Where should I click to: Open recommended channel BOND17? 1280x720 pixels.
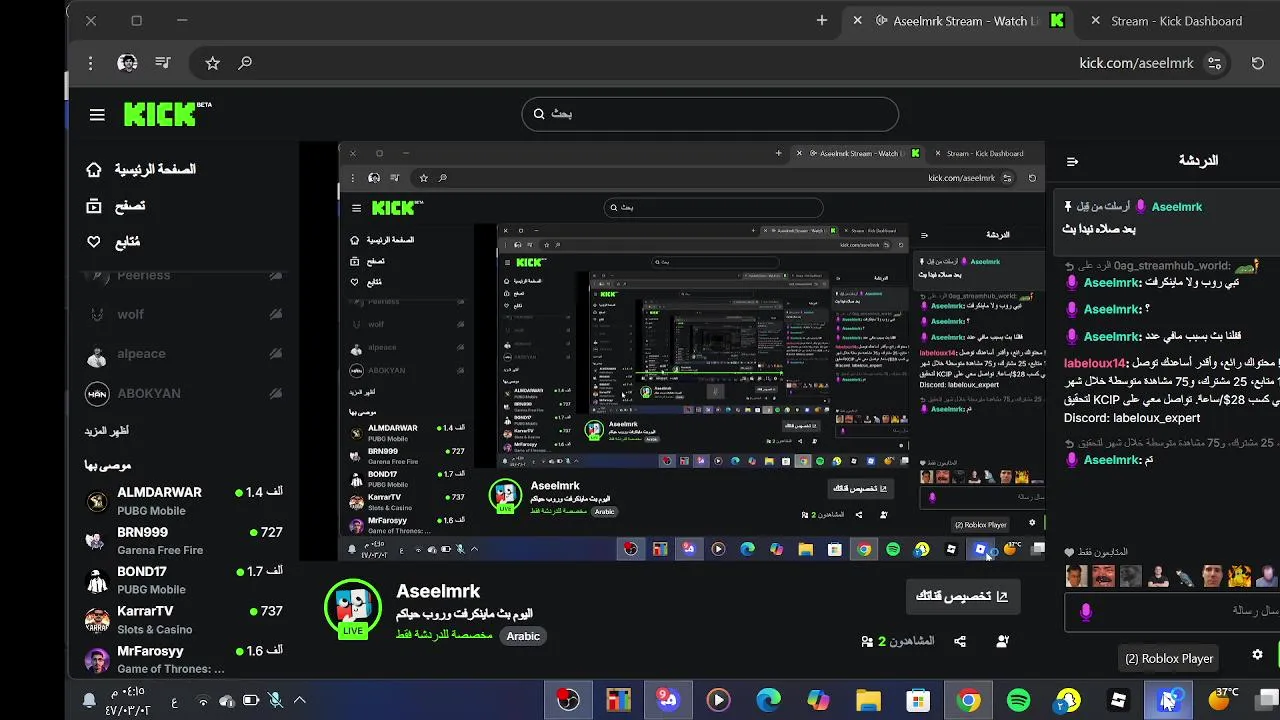(183, 580)
